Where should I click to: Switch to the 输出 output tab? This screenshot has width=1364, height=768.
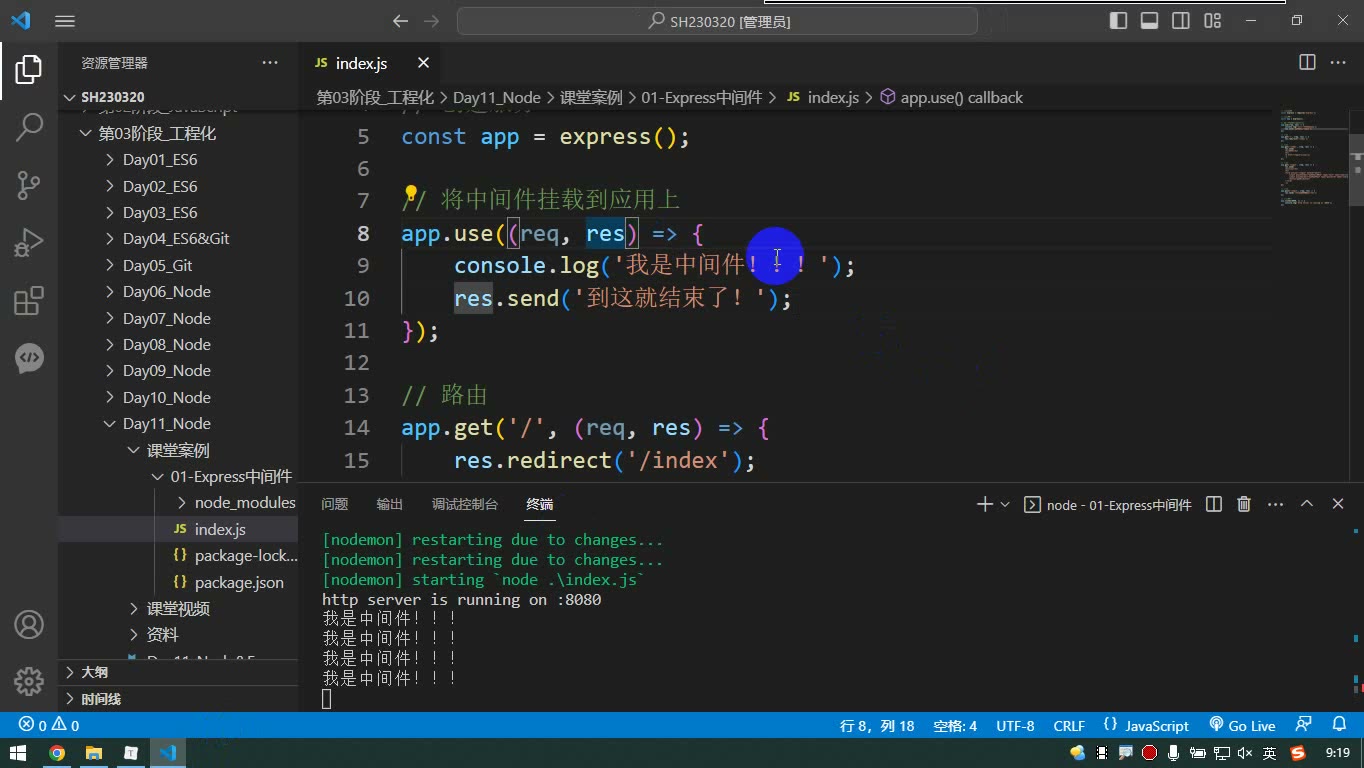pyautogui.click(x=390, y=504)
